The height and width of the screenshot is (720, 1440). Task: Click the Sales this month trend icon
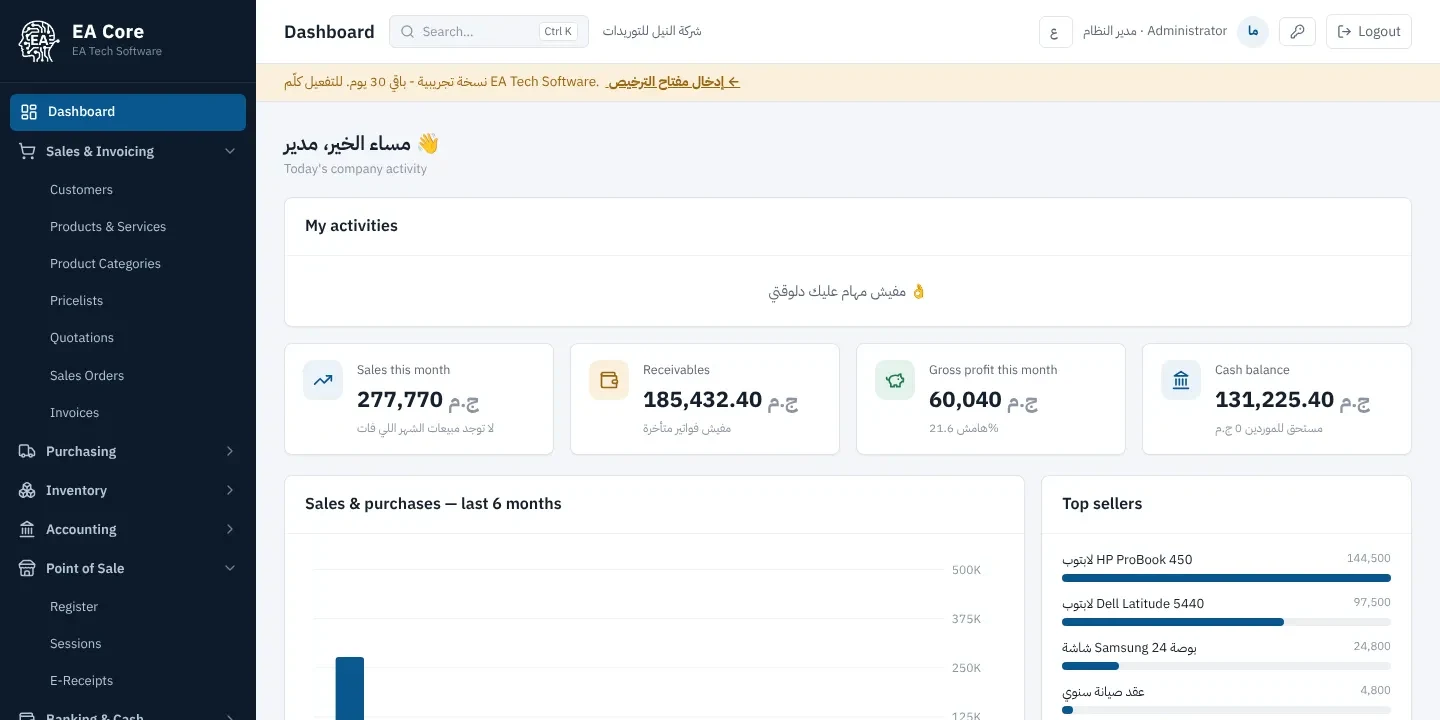click(x=323, y=380)
